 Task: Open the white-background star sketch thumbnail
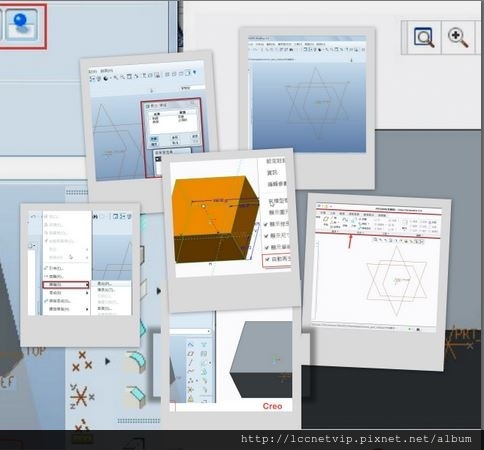pos(377,282)
